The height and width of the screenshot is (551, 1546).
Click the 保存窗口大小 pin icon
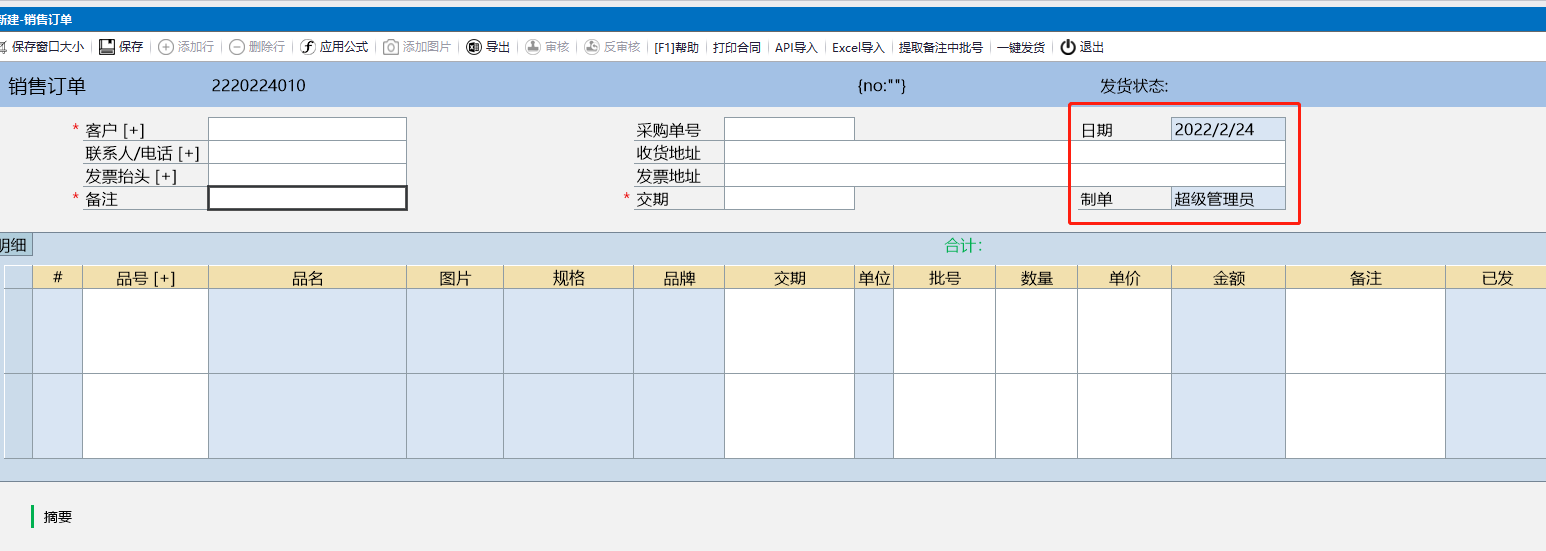click(x=4, y=47)
